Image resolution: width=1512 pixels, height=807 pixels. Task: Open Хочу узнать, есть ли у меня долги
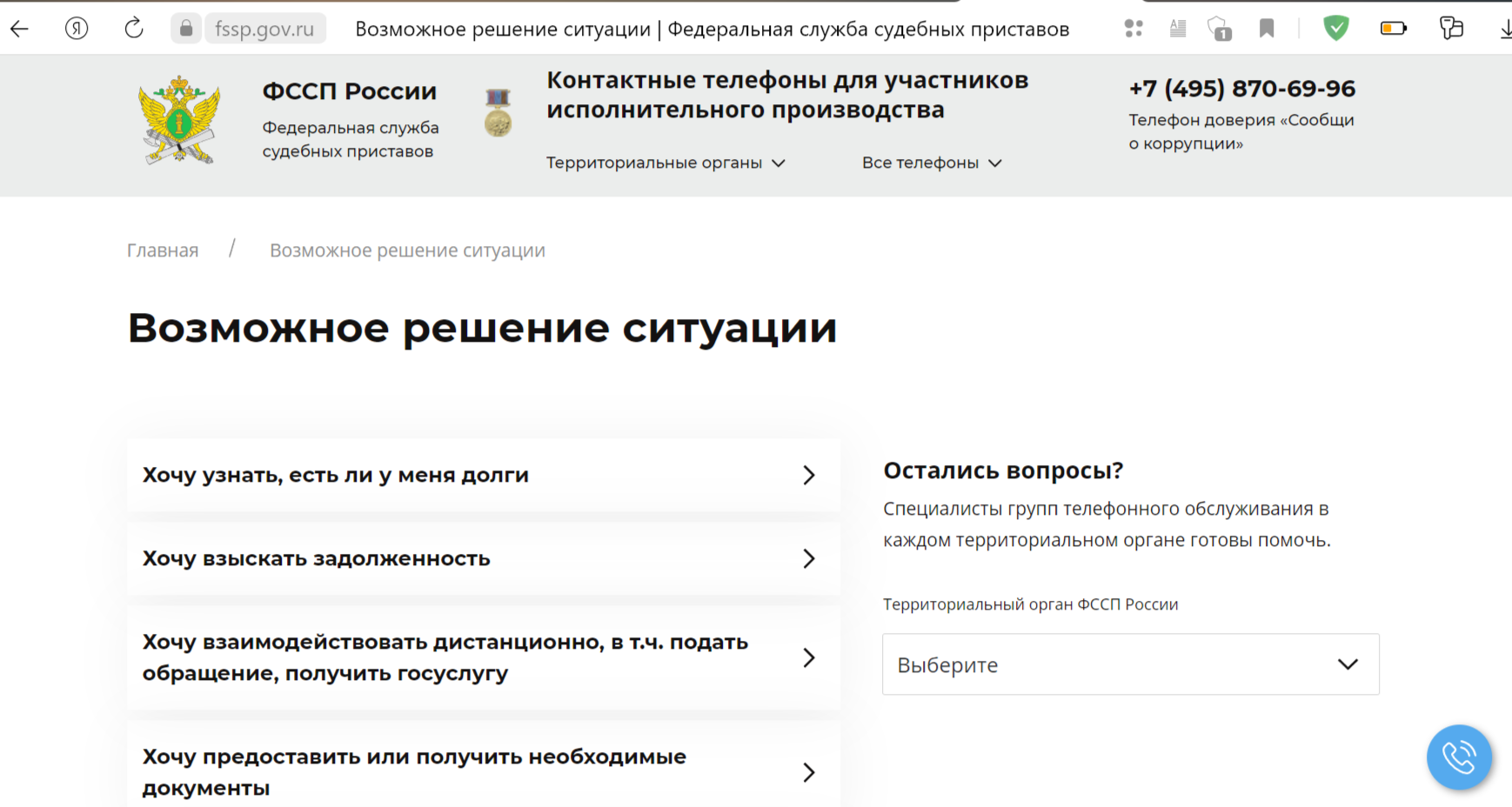[x=484, y=475]
